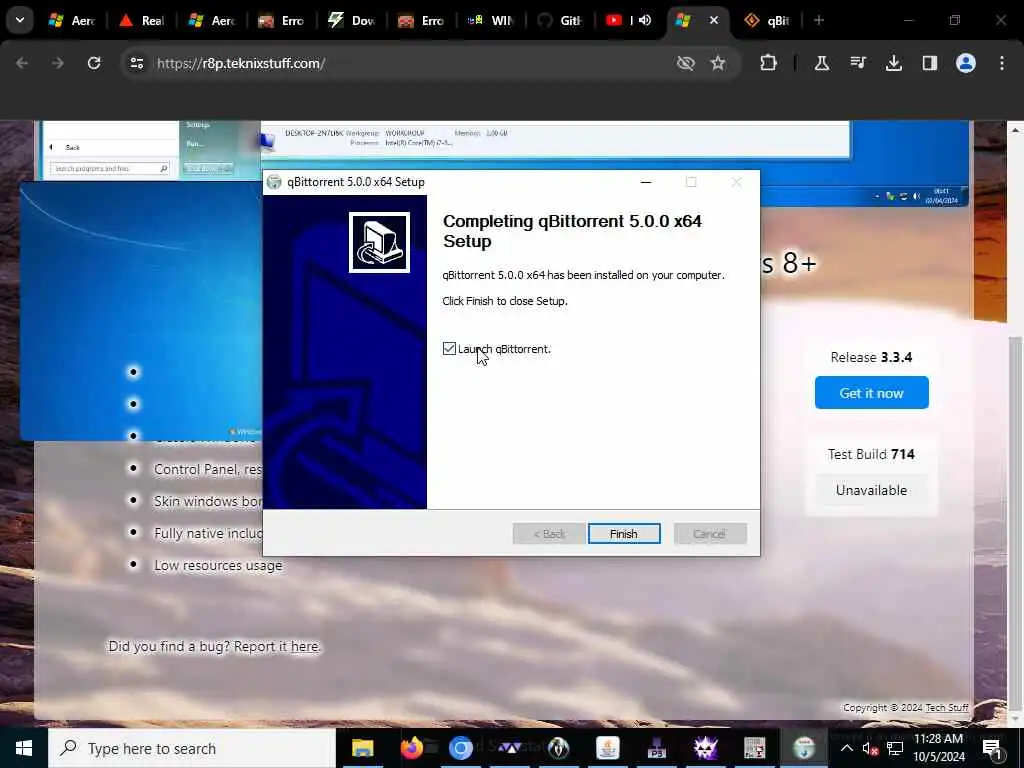Open the P3 app taskbar icon
This screenshot has width=1024, height=768.
coord(656,748)
